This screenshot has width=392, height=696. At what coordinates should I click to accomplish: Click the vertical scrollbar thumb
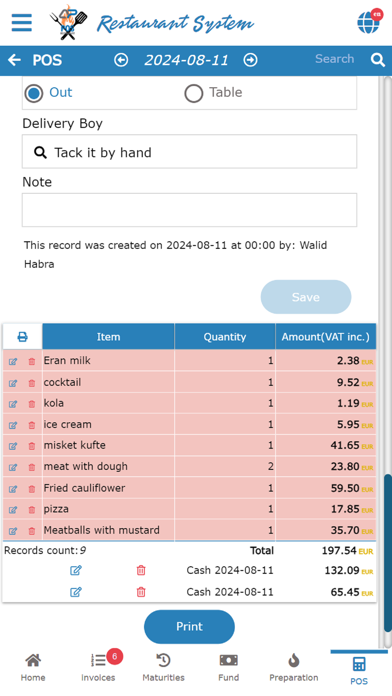coord(388,553)
